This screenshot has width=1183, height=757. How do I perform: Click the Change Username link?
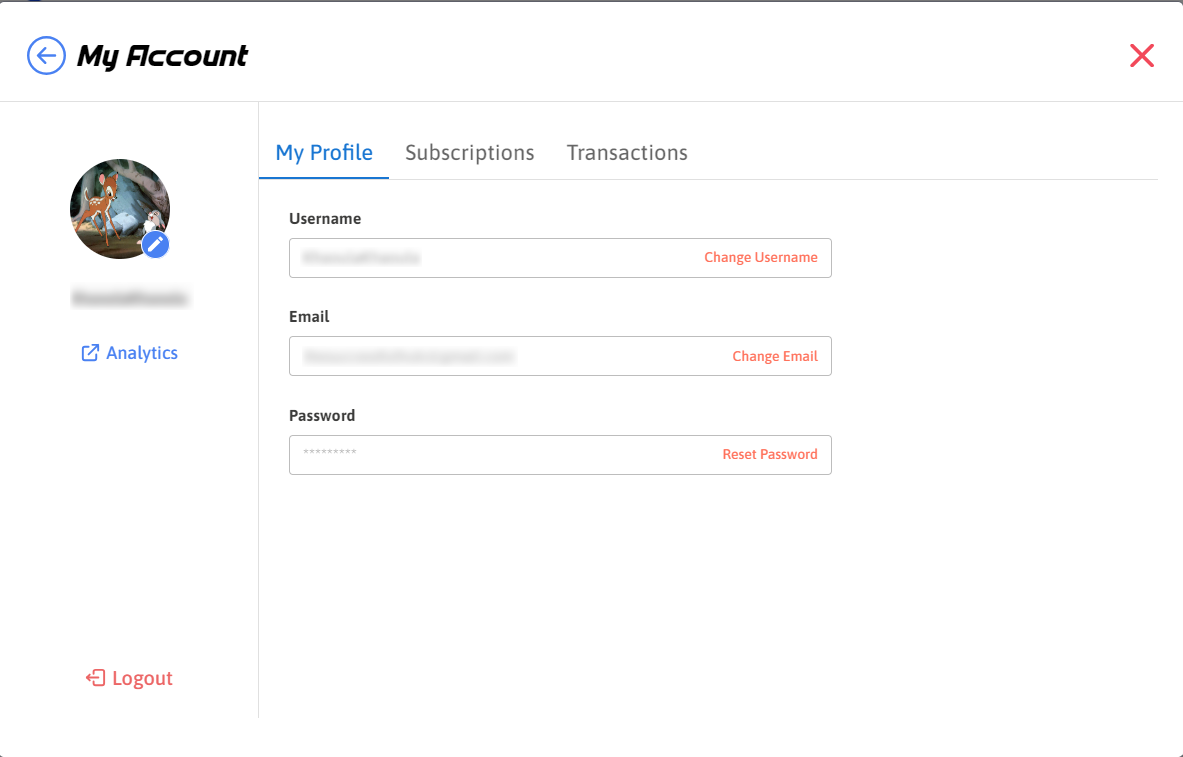click(761, 258)
